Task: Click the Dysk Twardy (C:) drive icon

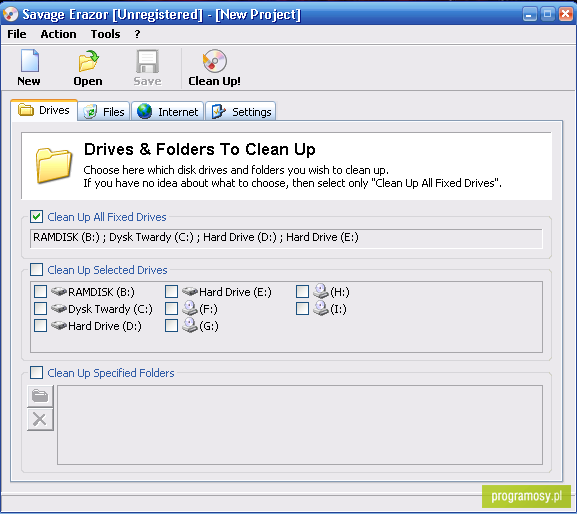Action: (59, 308)
